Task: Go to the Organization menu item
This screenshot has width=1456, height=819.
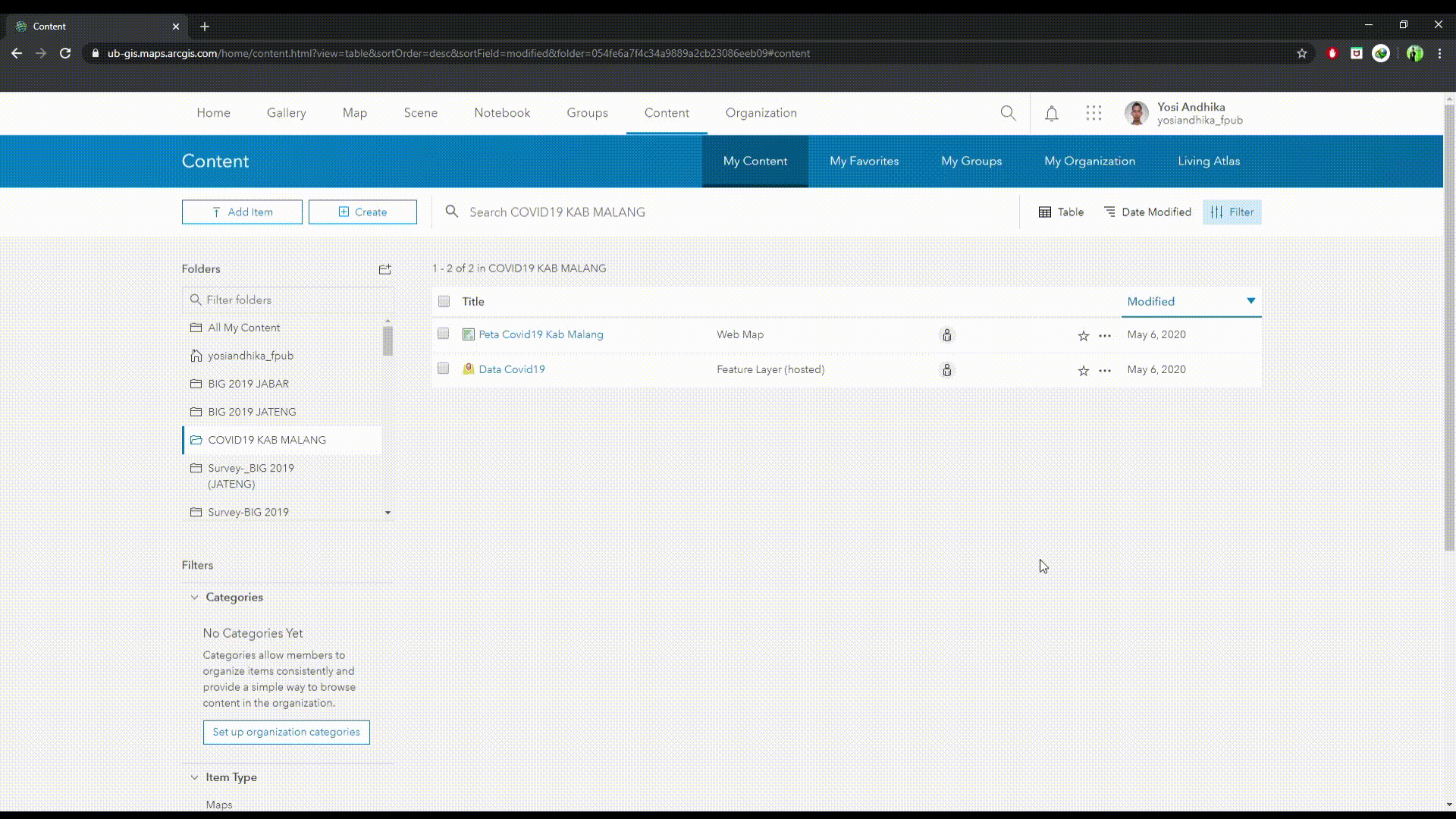Action: click(761, 113)
